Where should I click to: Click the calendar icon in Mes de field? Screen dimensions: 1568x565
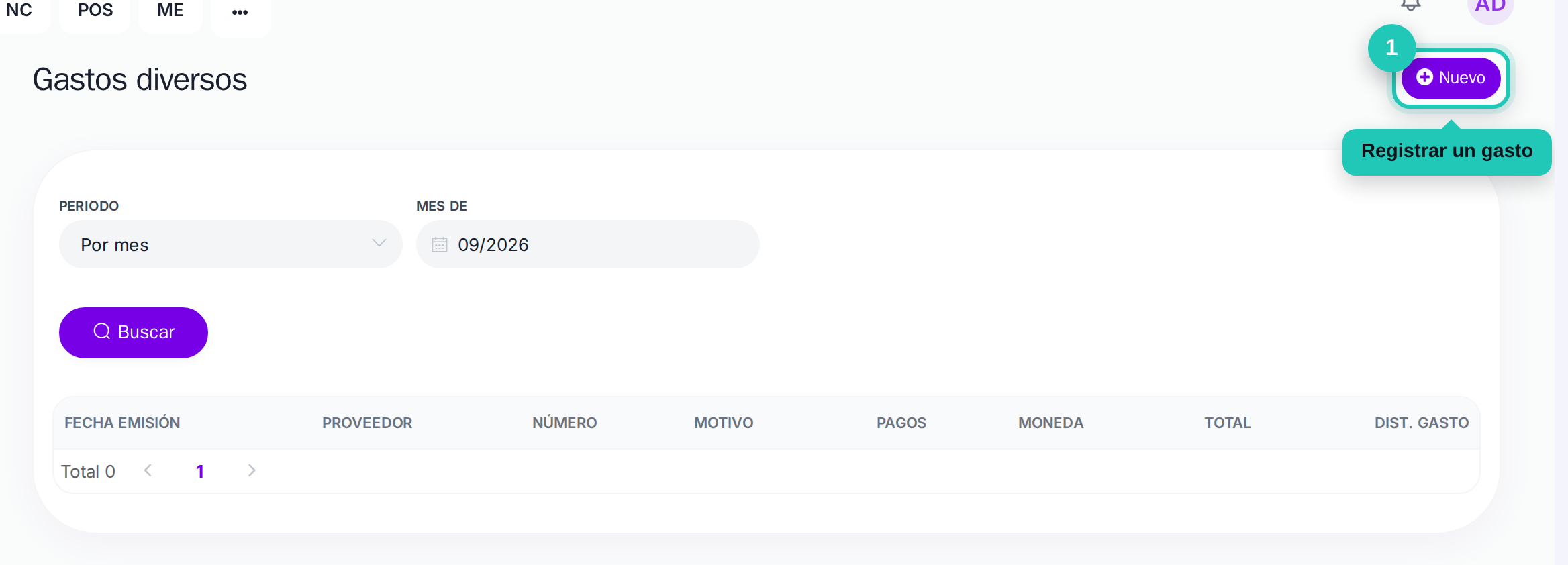click(x=440, y=244)
